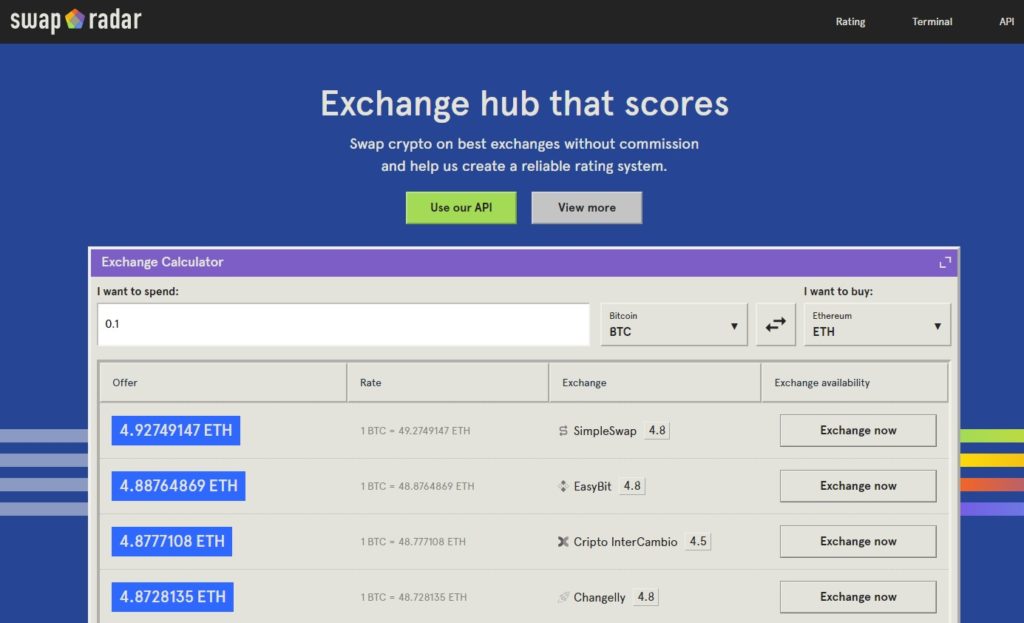This screenshot has width=1024, height=623.
Task: Click the SimpleSwap exchange name
Action: click(x=605, y=431)
